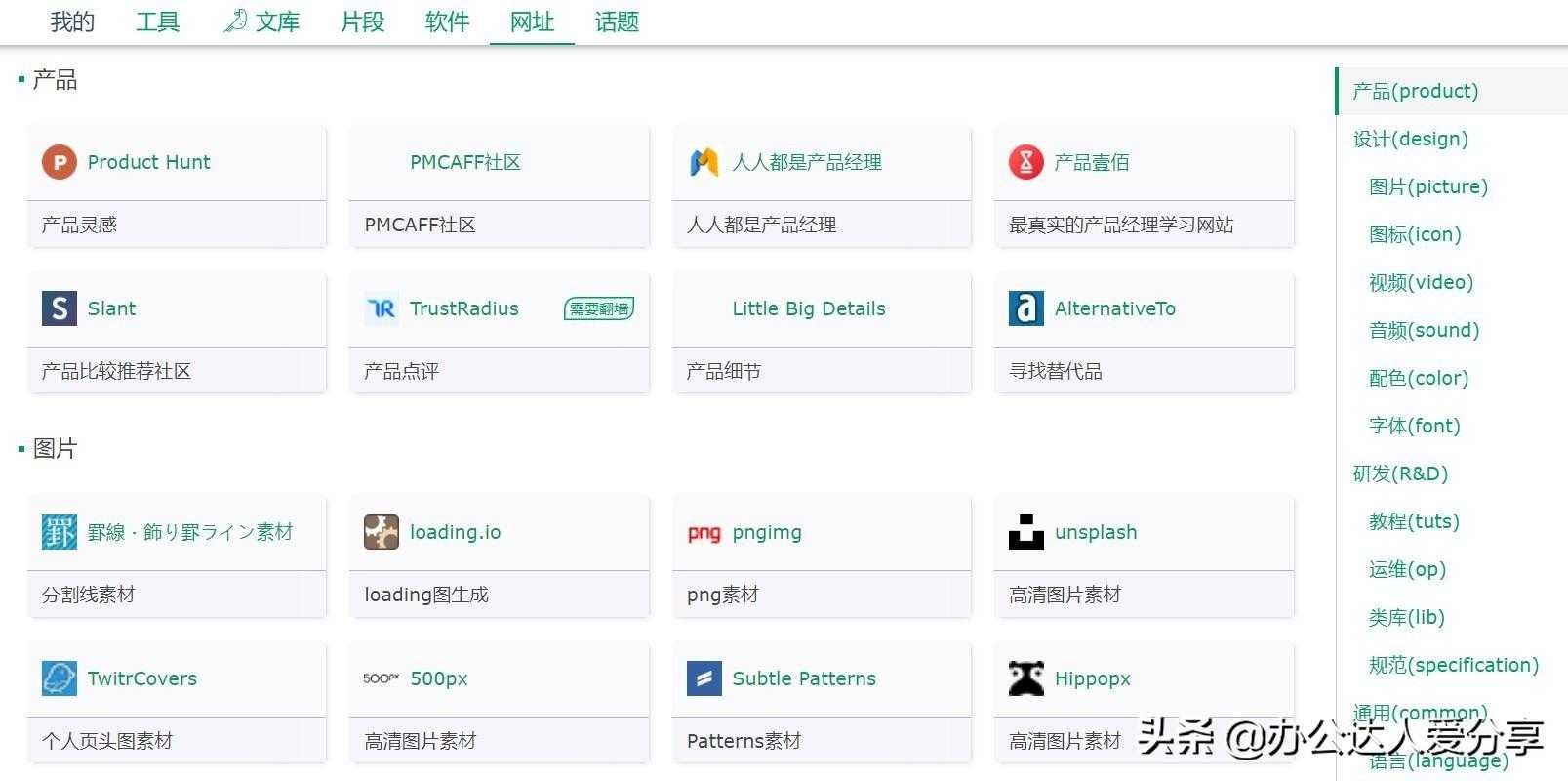Image resolution: width=1568 pixels, height=781 pixels.
Task: Open the loading.io link
Action: 455,532
